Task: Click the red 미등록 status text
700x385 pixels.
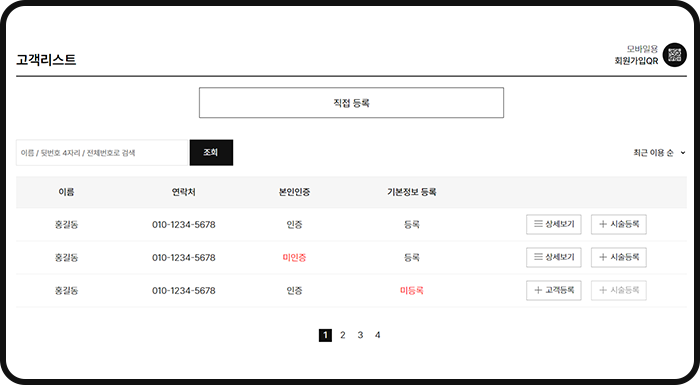Action: 412,290
